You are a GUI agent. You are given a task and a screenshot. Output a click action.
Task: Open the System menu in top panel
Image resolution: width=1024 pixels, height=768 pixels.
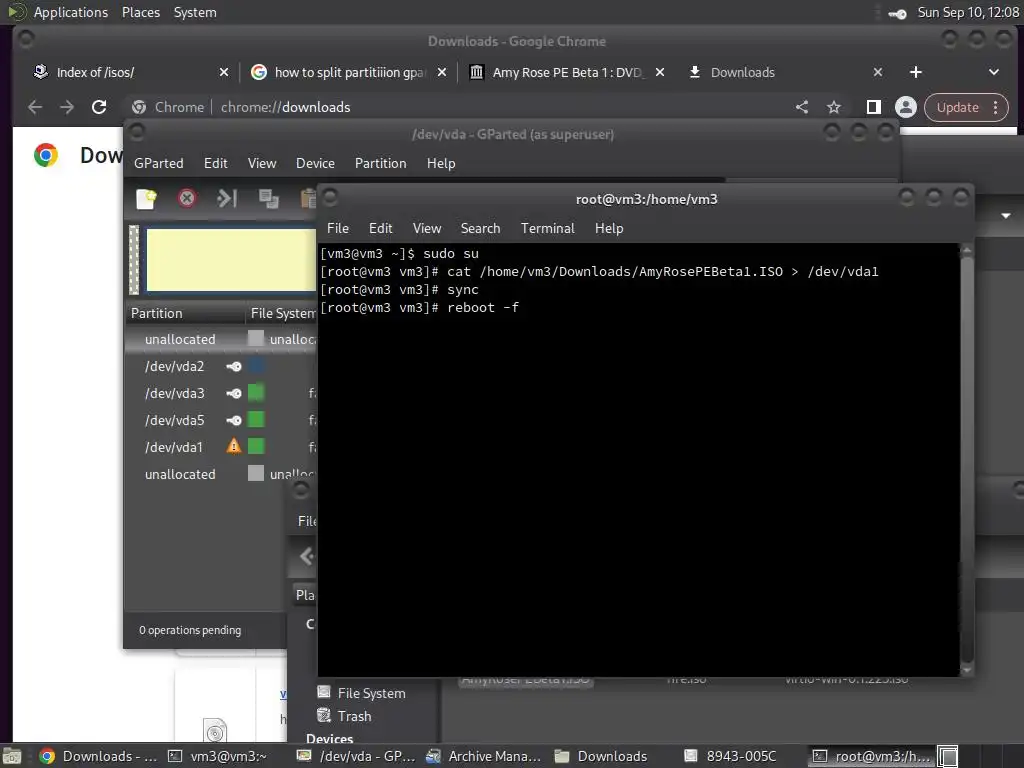195,12
